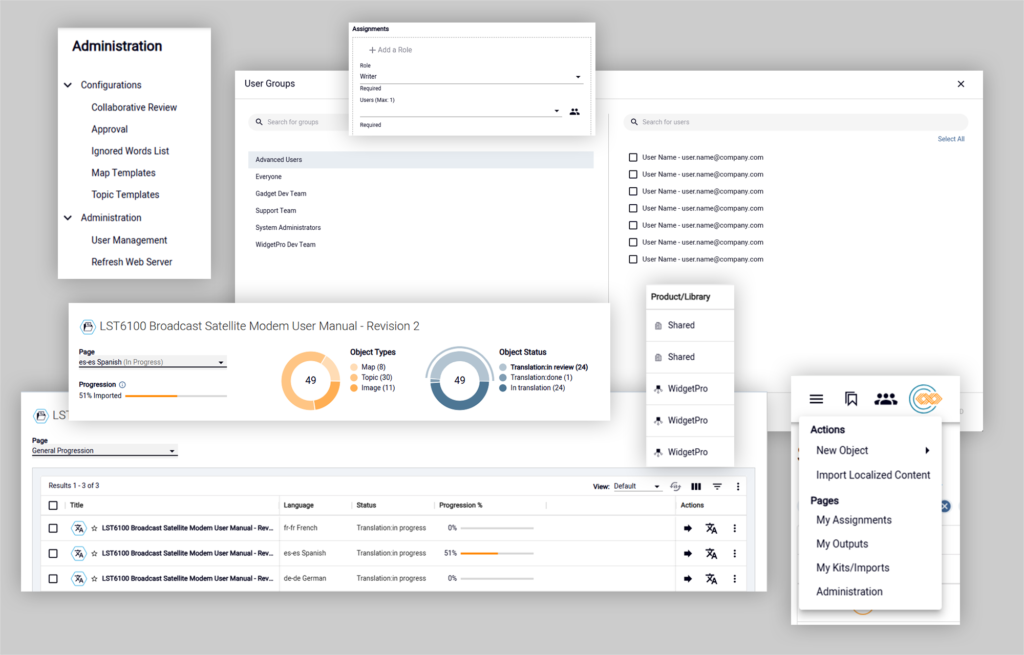Open the hamburger navigation menu
This screenshot has height=655, width=1024.
816,398
